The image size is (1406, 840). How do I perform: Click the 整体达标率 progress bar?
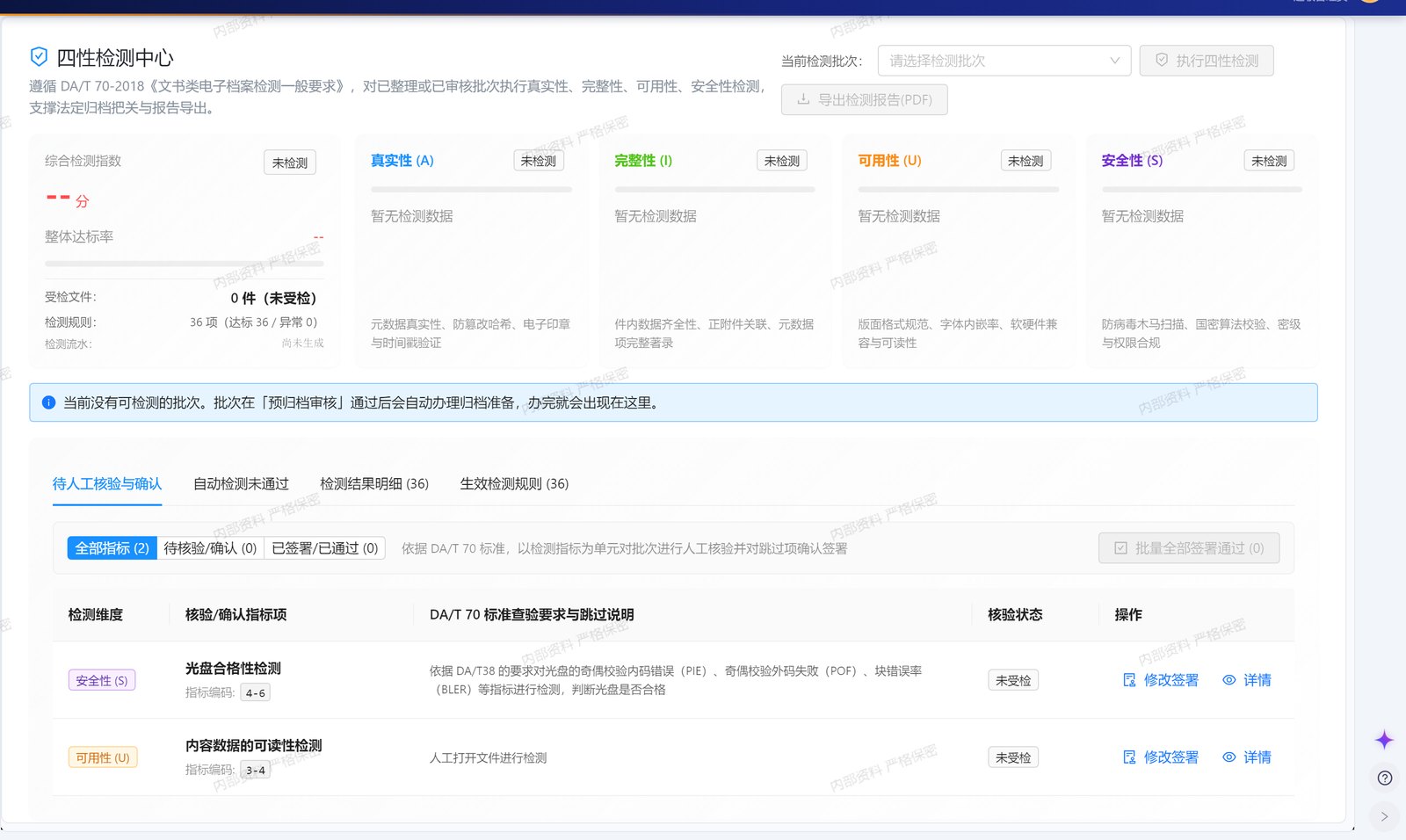point(185,264)
